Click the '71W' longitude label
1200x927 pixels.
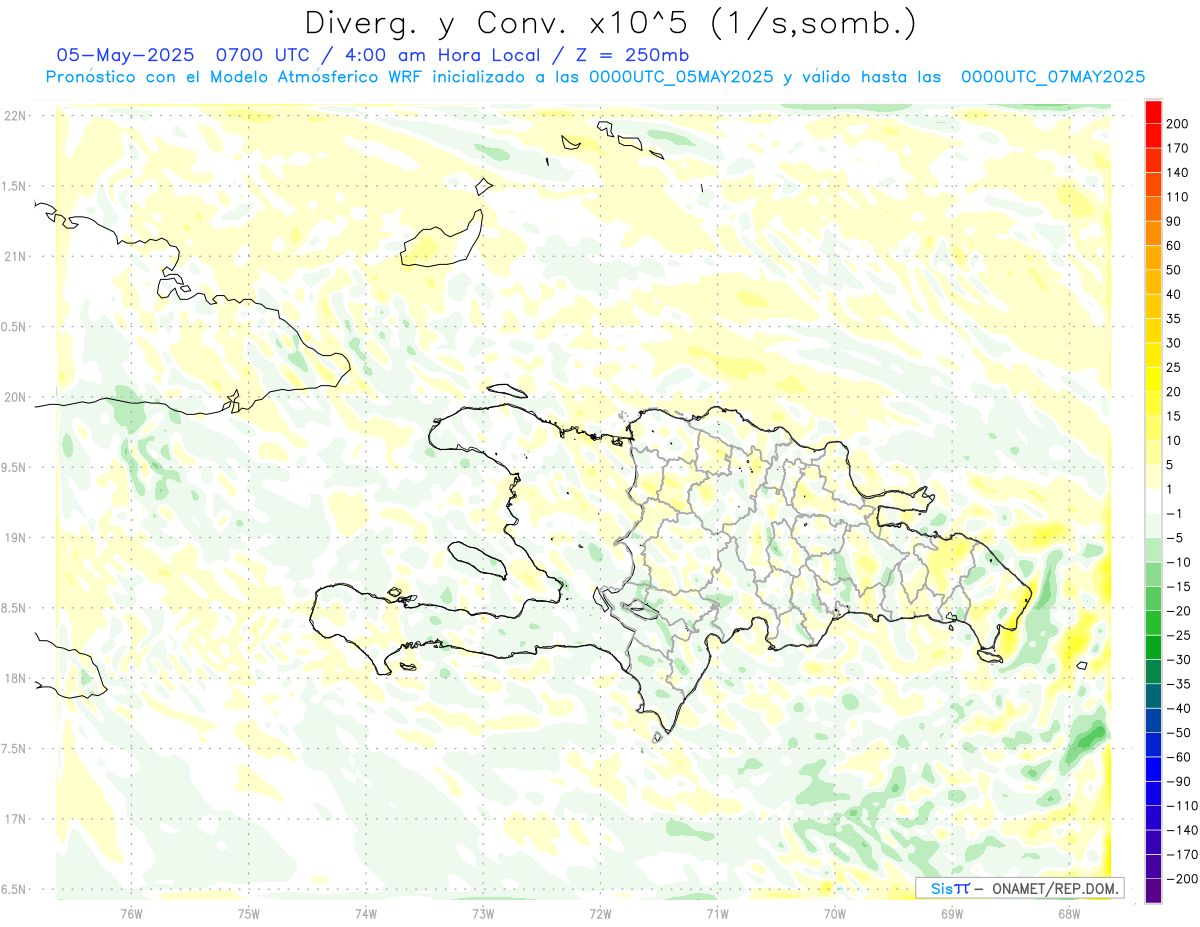pos(717,913)
